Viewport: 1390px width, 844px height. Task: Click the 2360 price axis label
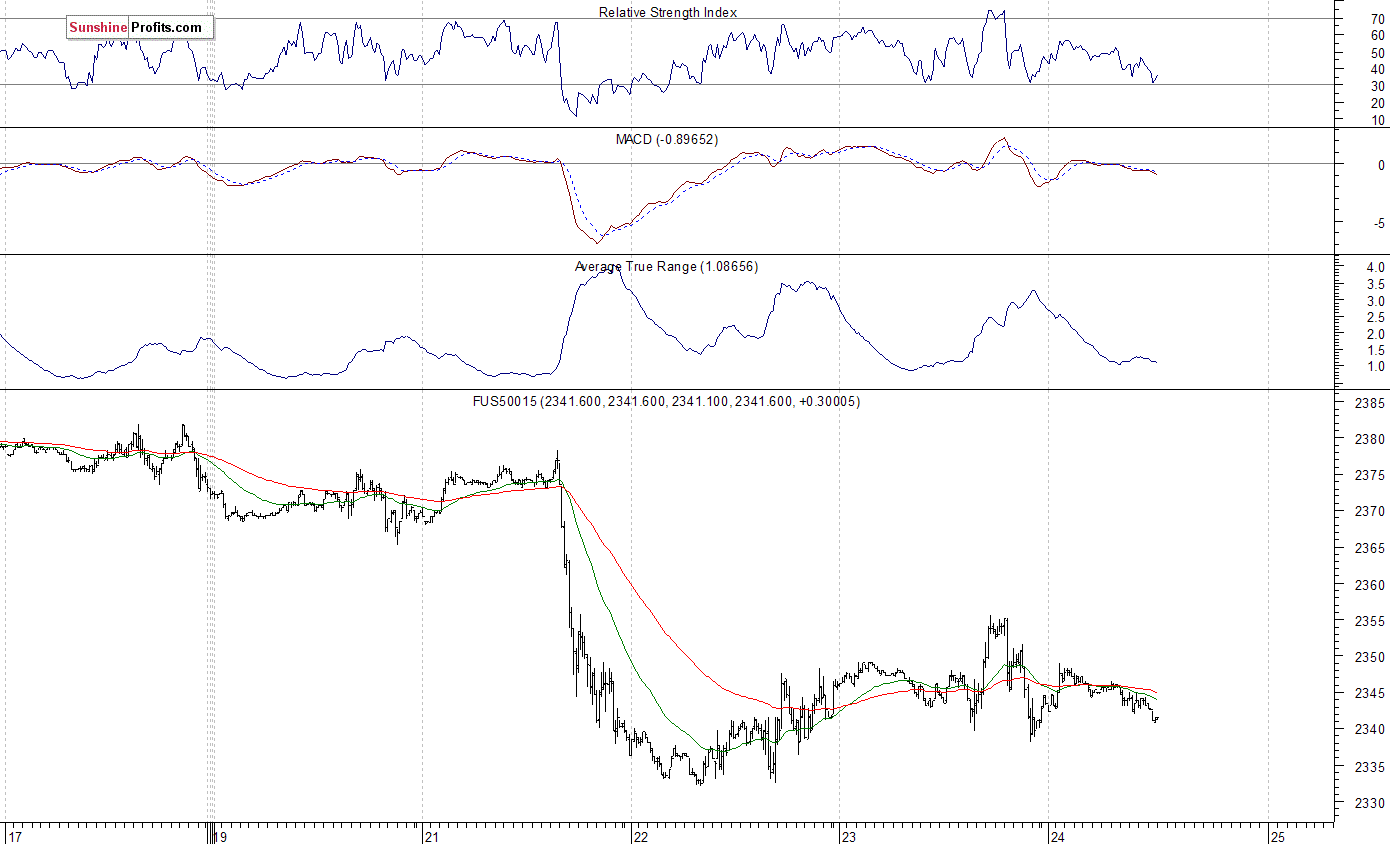[1370, 585]
